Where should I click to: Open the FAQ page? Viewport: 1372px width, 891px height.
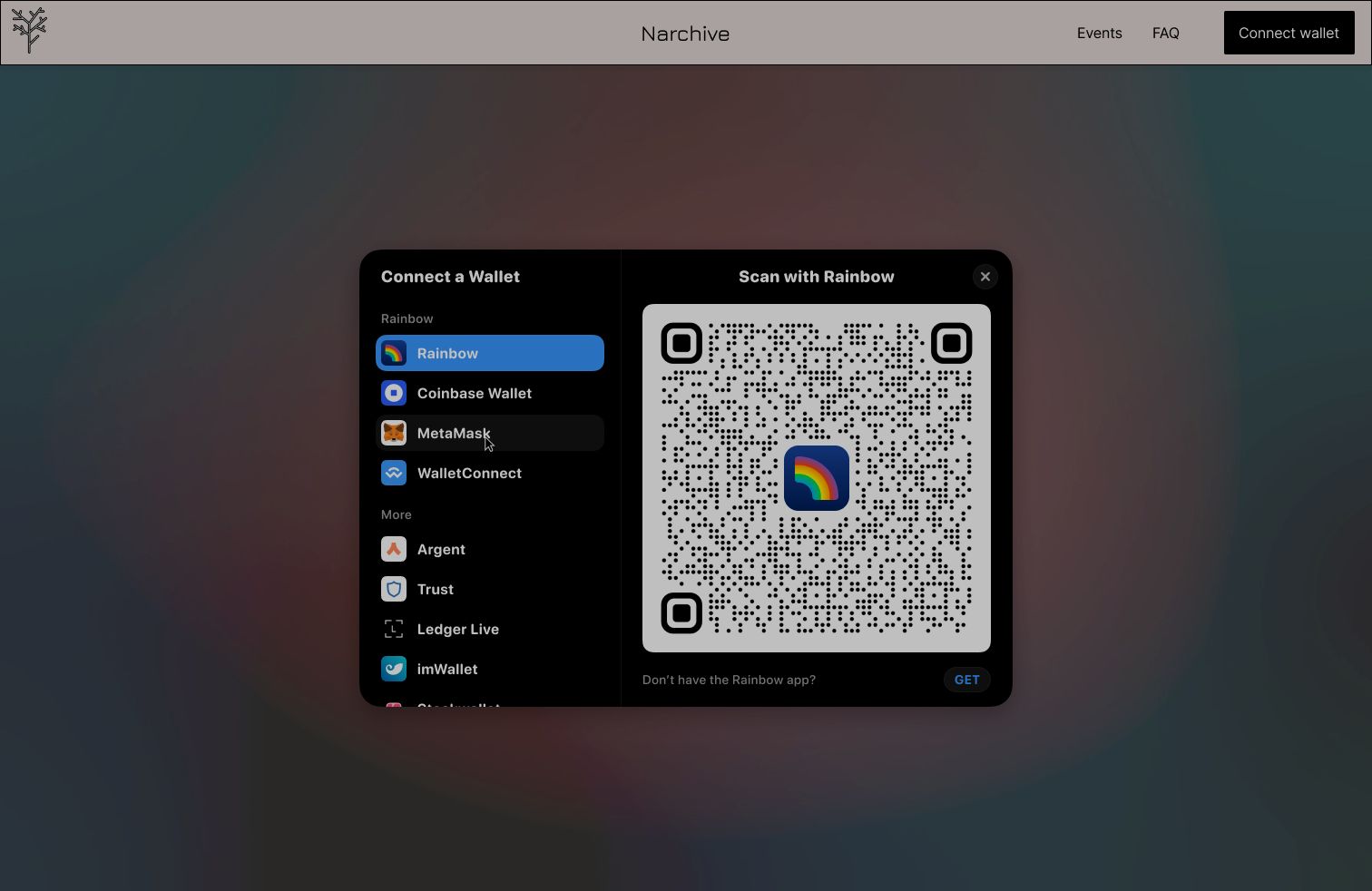[1166, 33]
